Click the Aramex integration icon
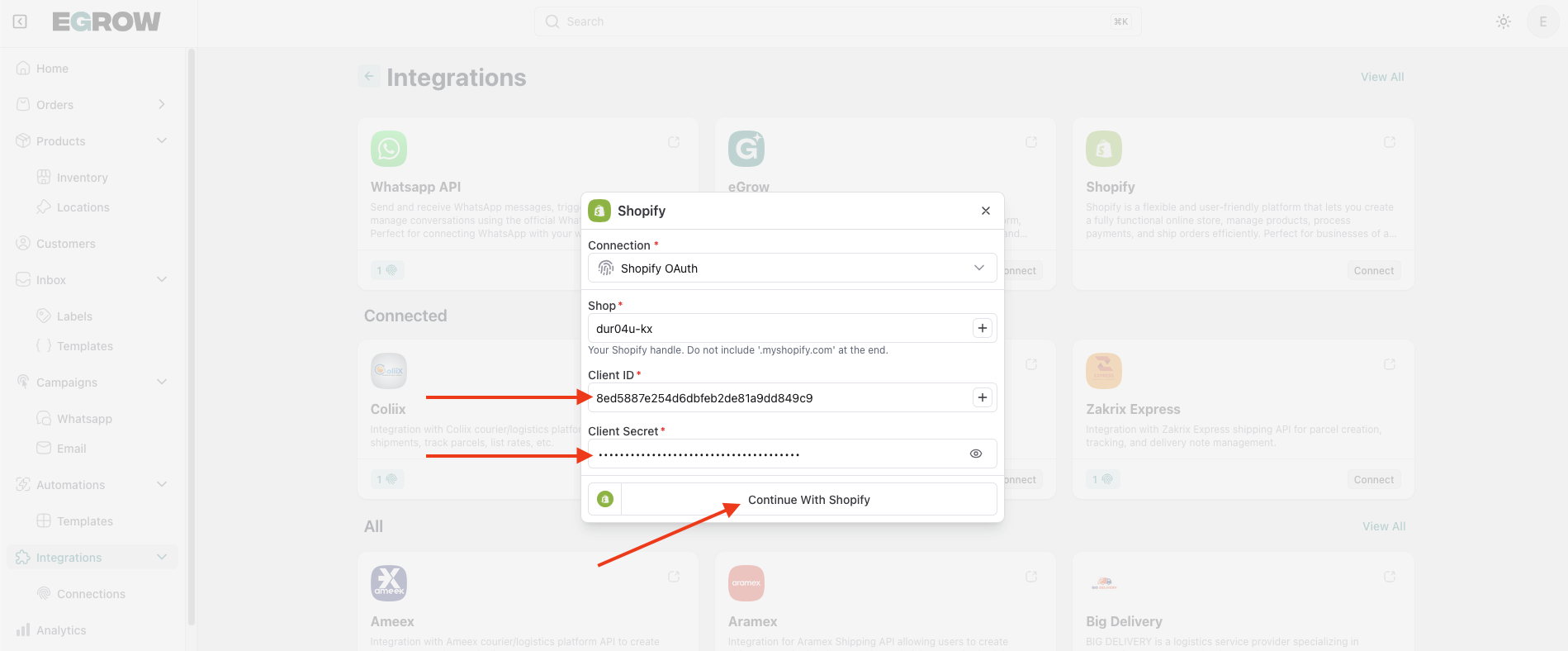 coord(746,583)
